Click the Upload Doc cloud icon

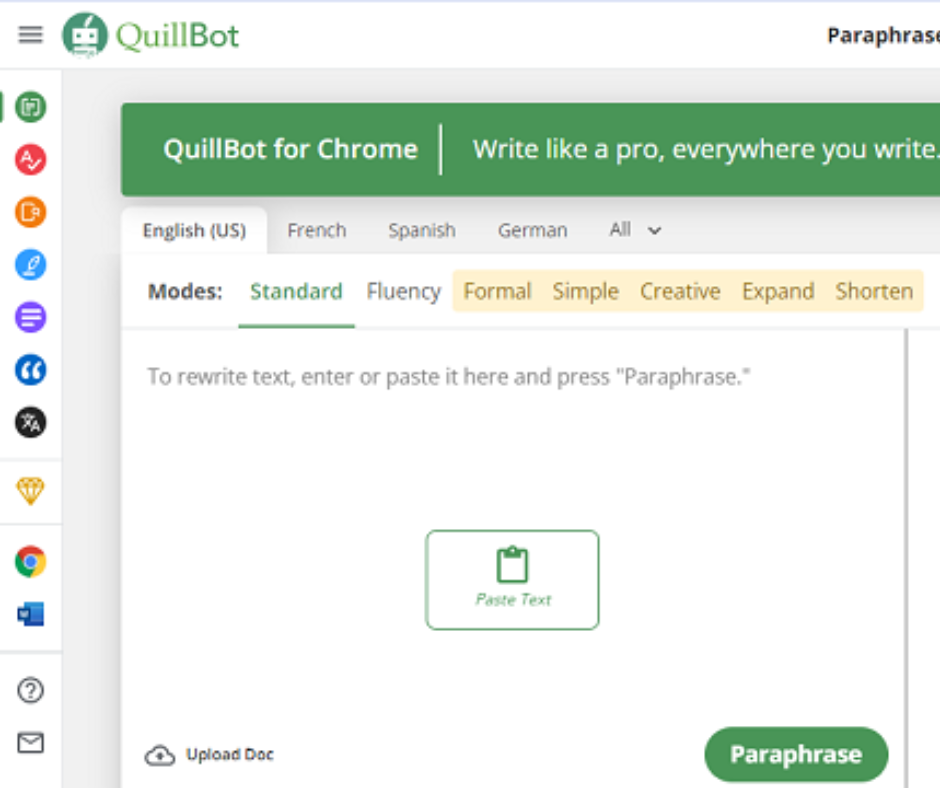click(159, 755)
